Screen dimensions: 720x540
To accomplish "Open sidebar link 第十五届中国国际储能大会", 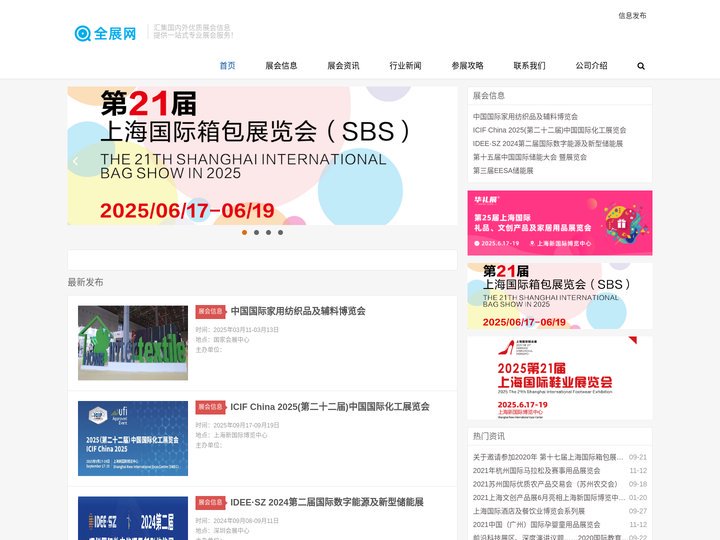I will pos(529,157).
